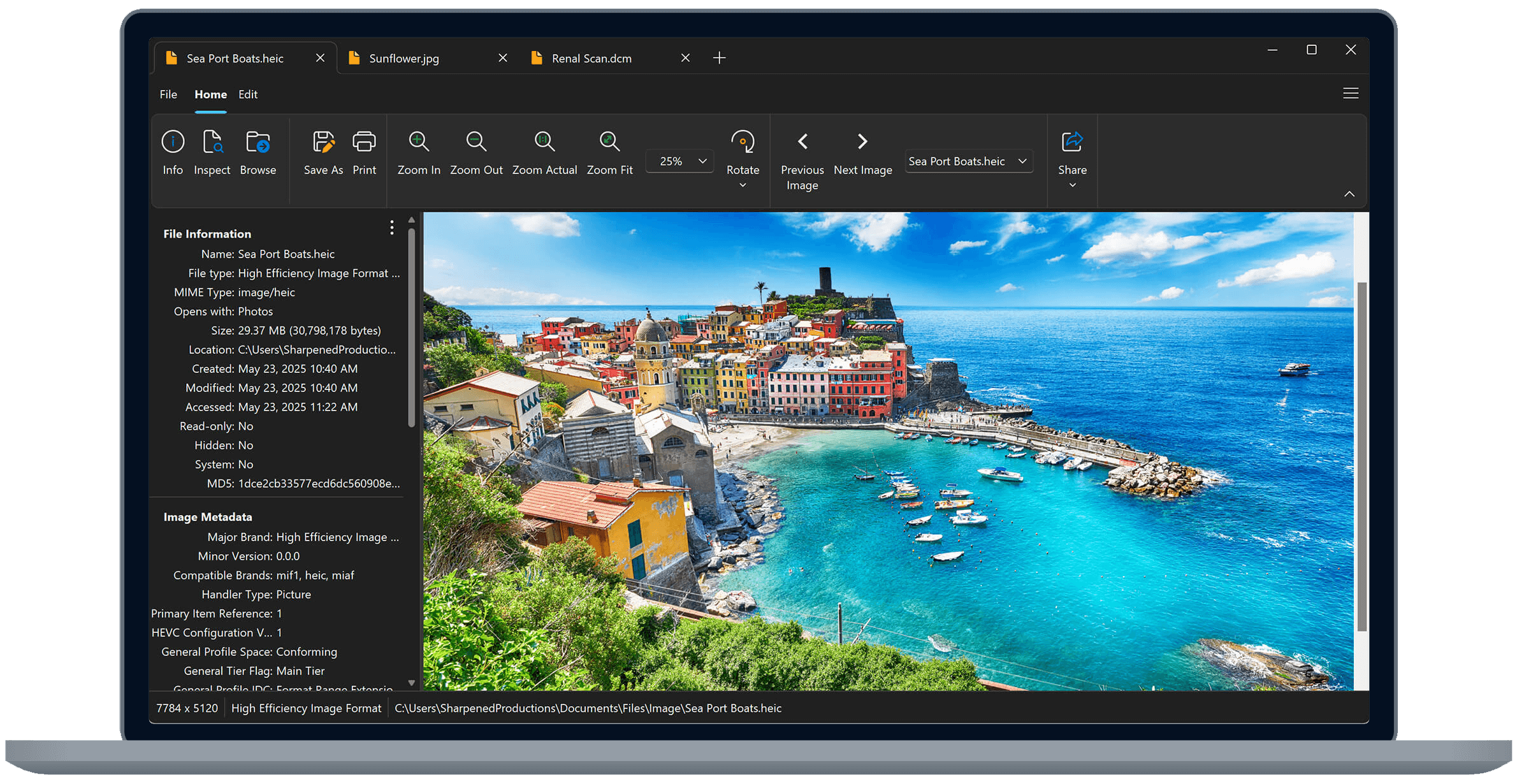Open the Sea Port Boats.heic file dropdown
Image resolution: width=1517 pixels, height=784 pixels.
tap(1022, 161)
